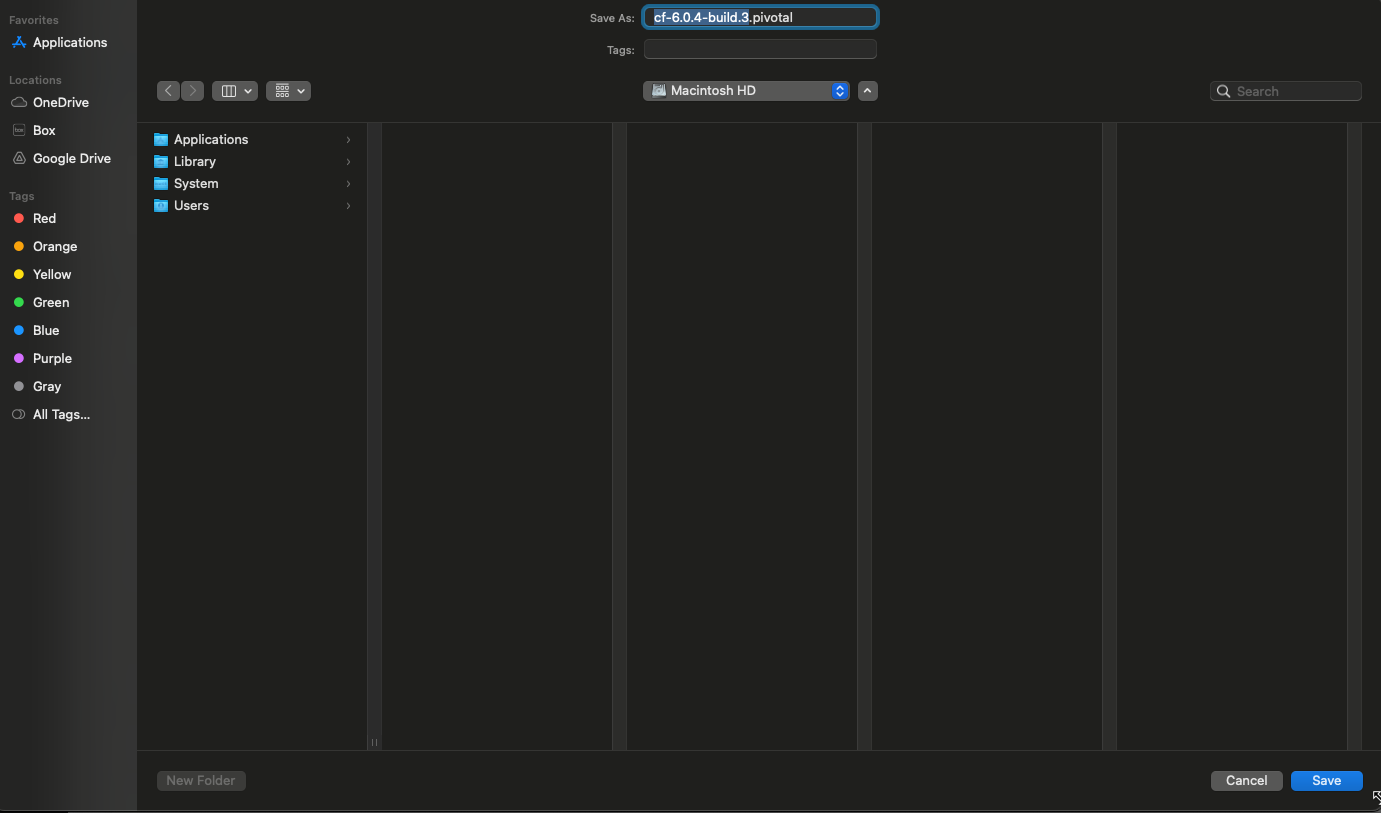Expand the System folder chevron
Screen dimensions: 1381x813
348,184
